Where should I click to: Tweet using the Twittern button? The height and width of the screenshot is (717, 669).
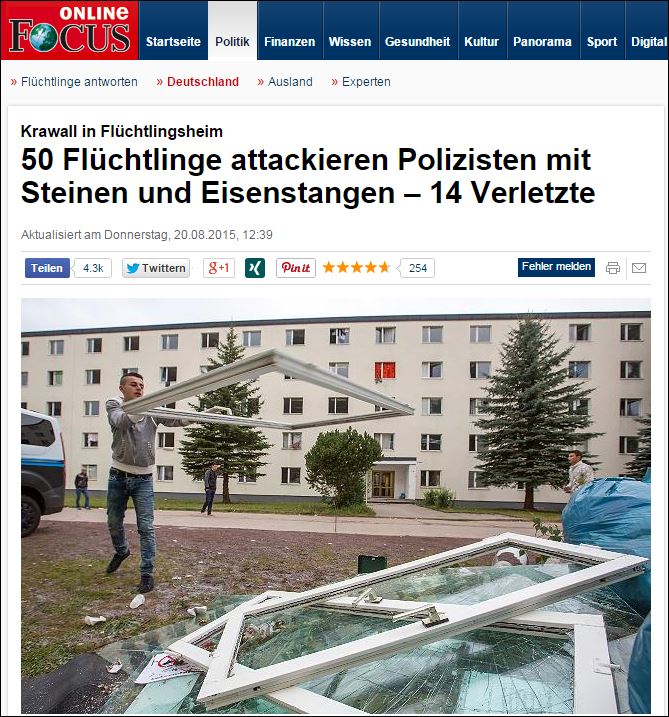point(156,268)
